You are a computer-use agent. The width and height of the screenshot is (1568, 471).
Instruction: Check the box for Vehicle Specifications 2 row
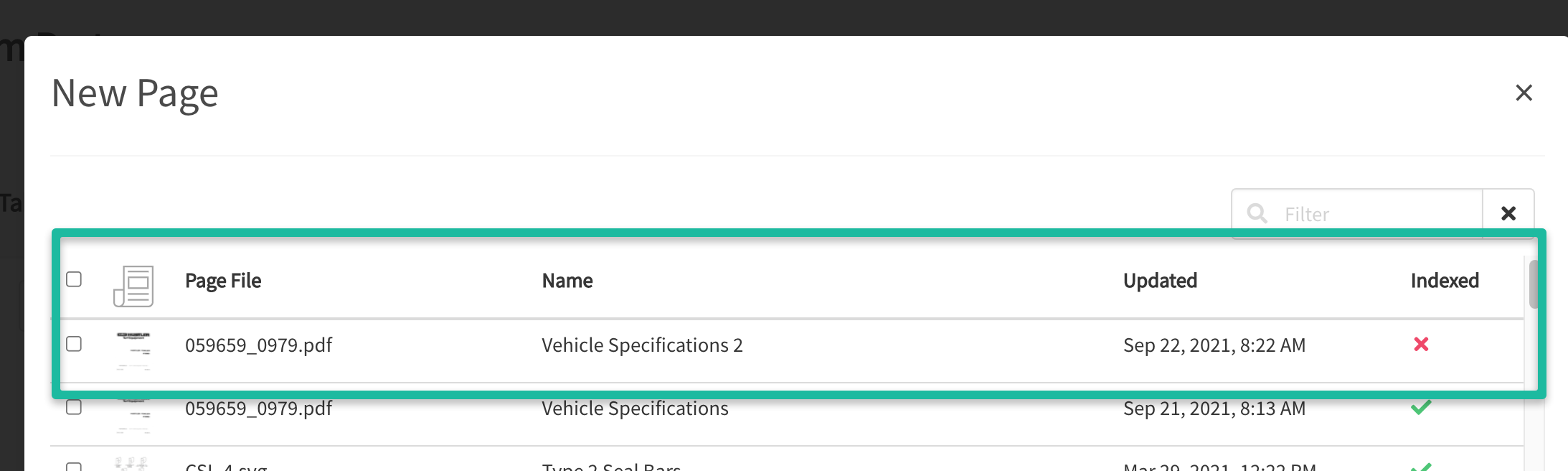[x=74, y=344]
